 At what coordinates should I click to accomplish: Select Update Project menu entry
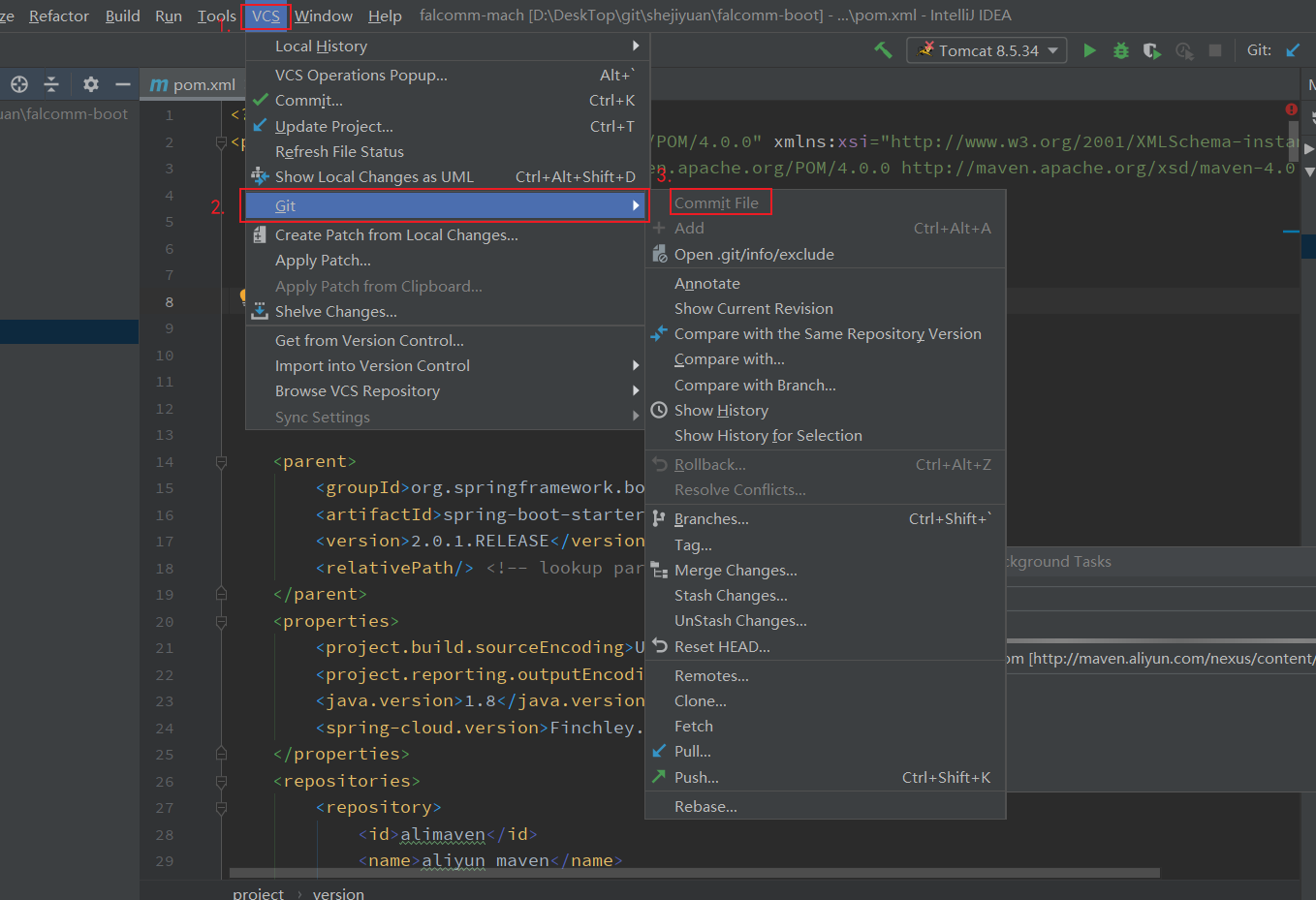point(447,126)
